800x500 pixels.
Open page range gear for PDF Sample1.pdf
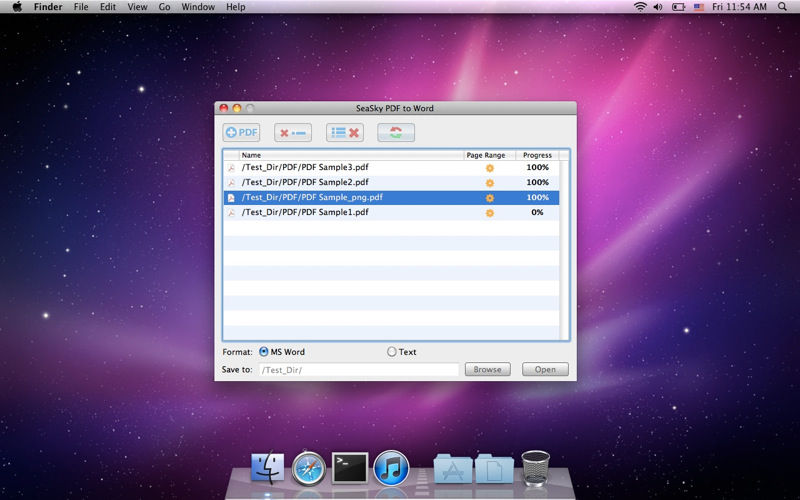click(x=490, y=213)
